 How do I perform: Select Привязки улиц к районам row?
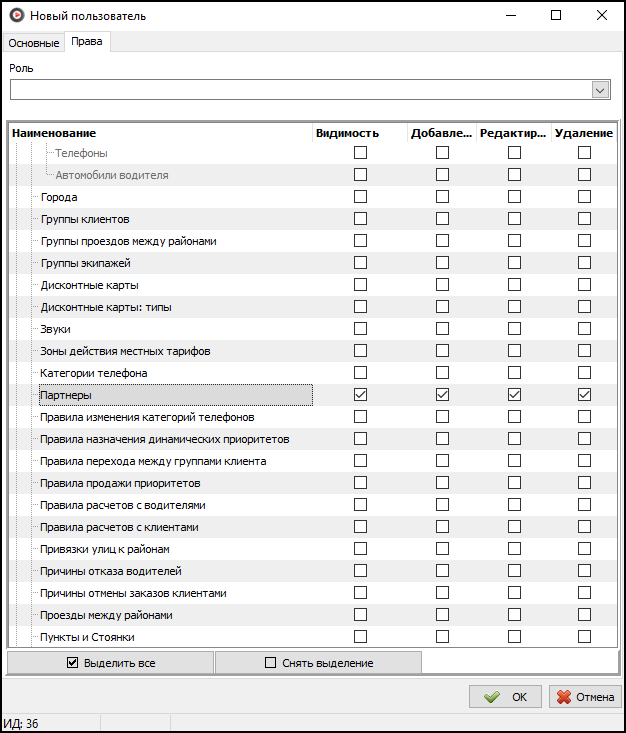pos(105,549)
